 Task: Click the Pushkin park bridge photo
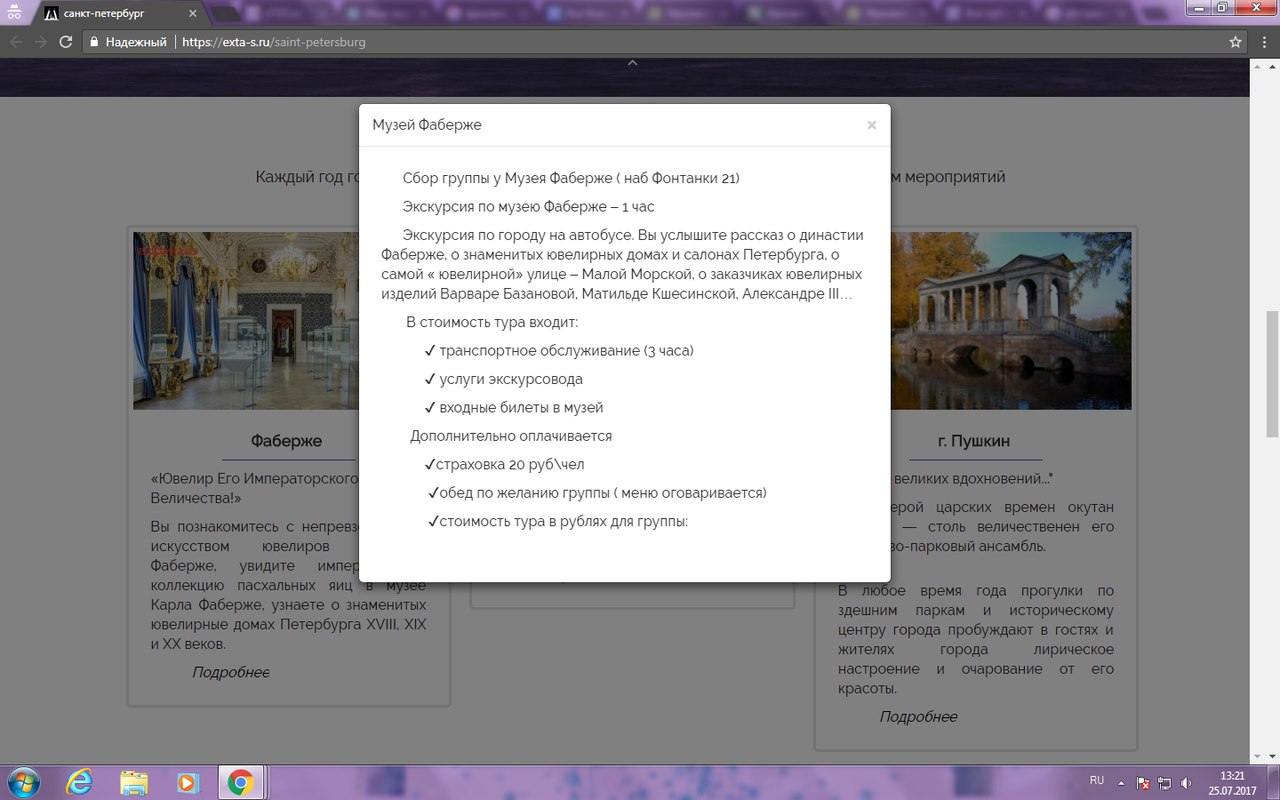tap(1011, 321)
